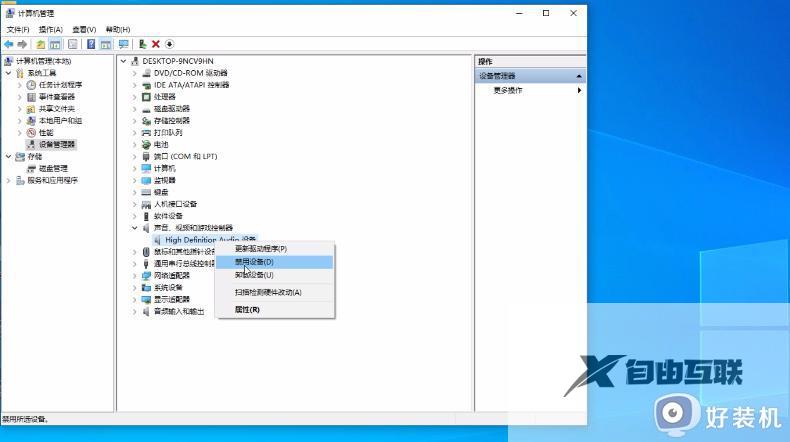The width and height of the screenshot is (790, 442).
Task: Collapse the 存储 tree node
Action: (x=9, y=156)
